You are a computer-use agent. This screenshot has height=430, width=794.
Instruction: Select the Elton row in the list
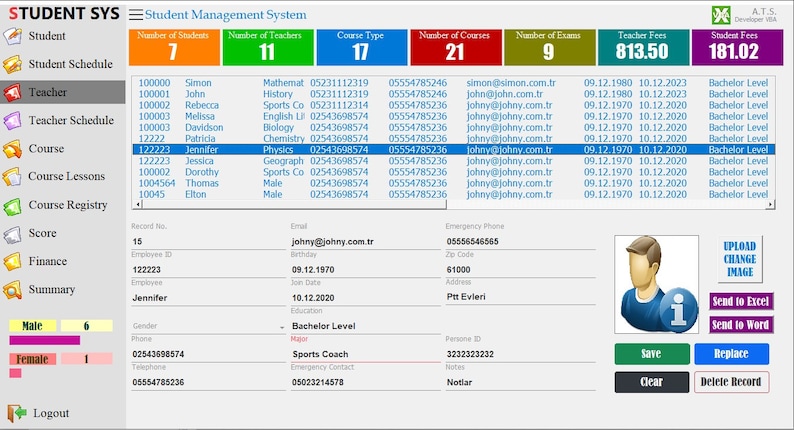coord(453,194)
